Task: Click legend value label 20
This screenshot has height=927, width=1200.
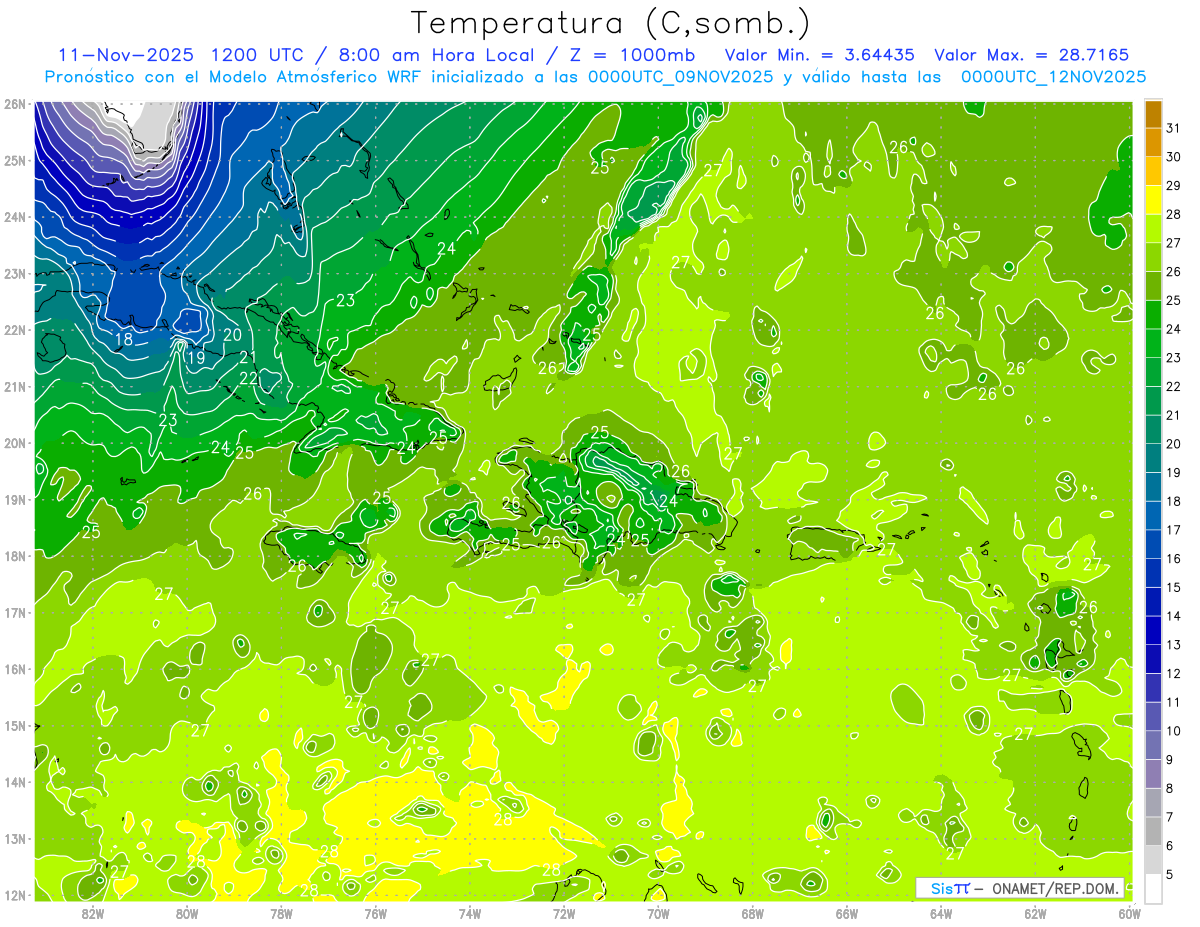Action: 1174,444
